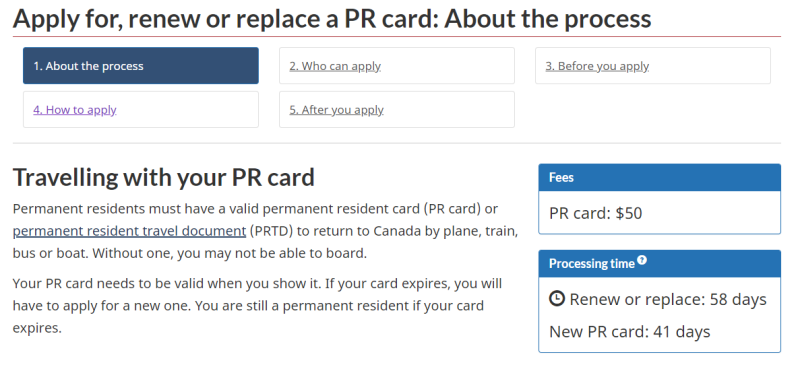Click the paragraph starting 'Your PR card needs'
Image resolution: width=800 pixels, height=373 pixels.
coord(257,306)
